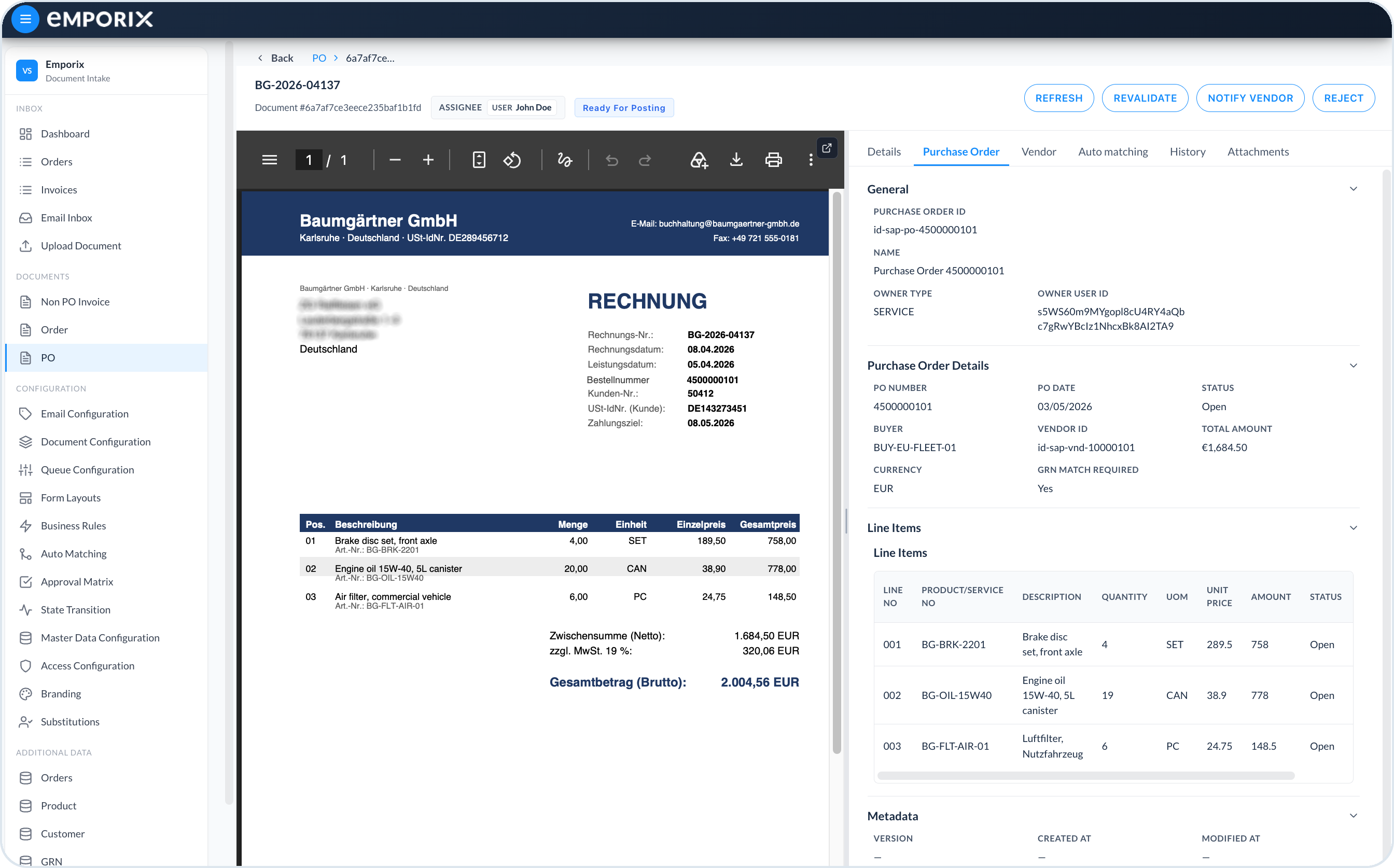Collapse the General section chevron
The image size is (1394, 868).
click(x=1353, y=189)
